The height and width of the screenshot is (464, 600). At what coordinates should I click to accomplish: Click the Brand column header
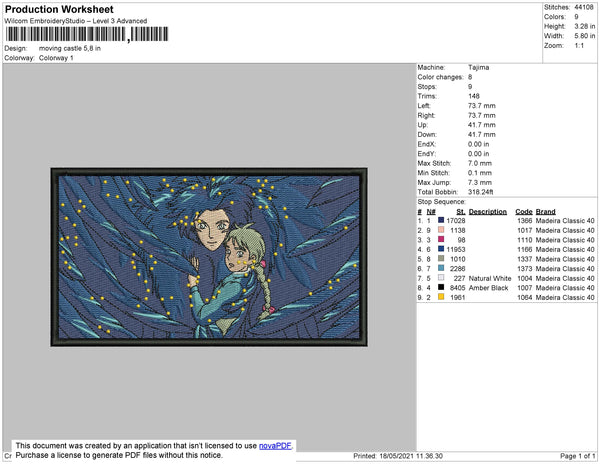click(545, 212)
